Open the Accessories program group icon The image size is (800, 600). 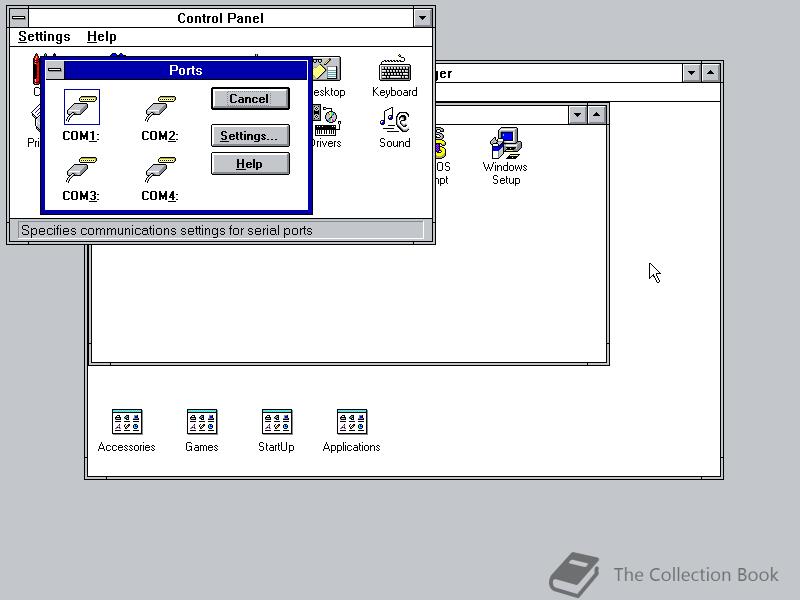(127, 431)
